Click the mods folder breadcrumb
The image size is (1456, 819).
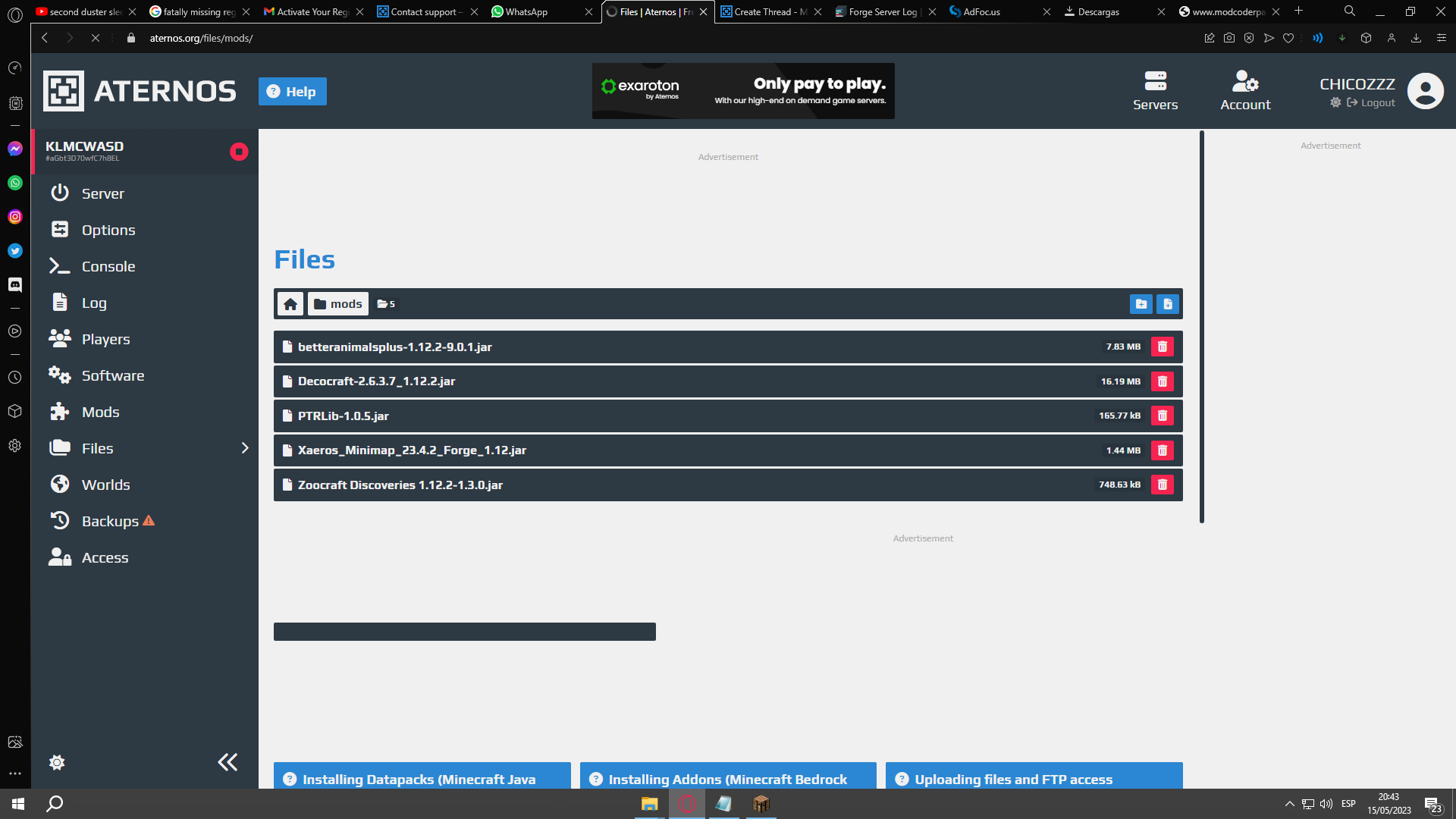coord(338,304)
